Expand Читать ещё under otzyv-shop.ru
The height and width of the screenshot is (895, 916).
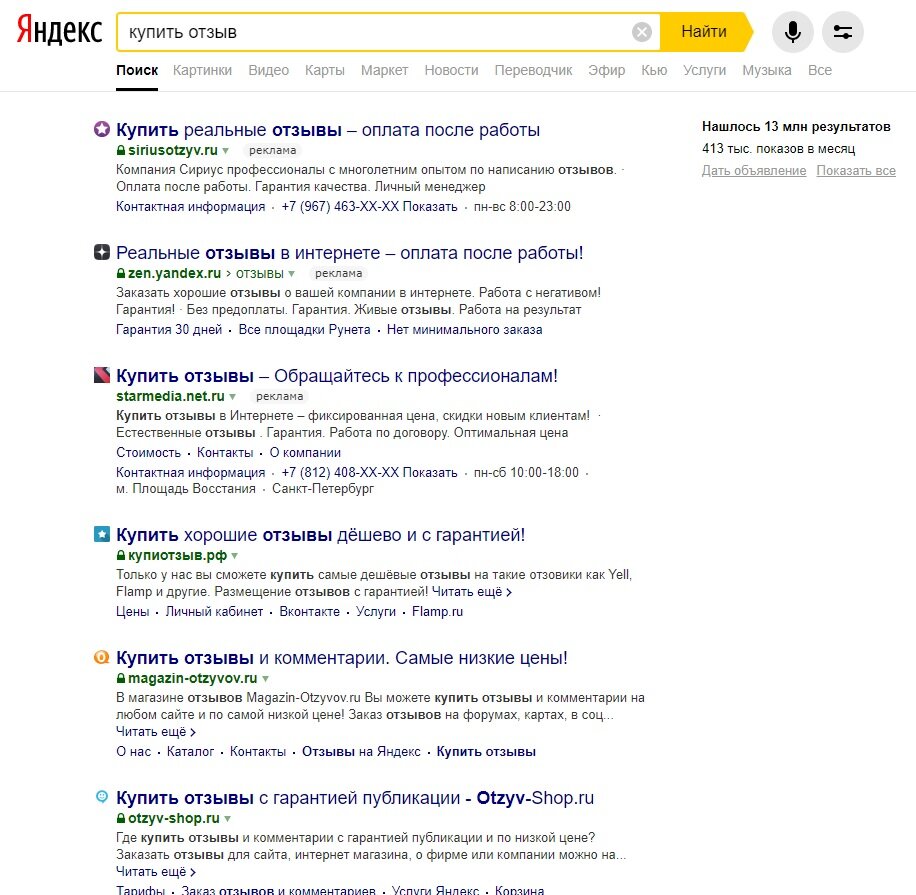[x=155, y=872]
